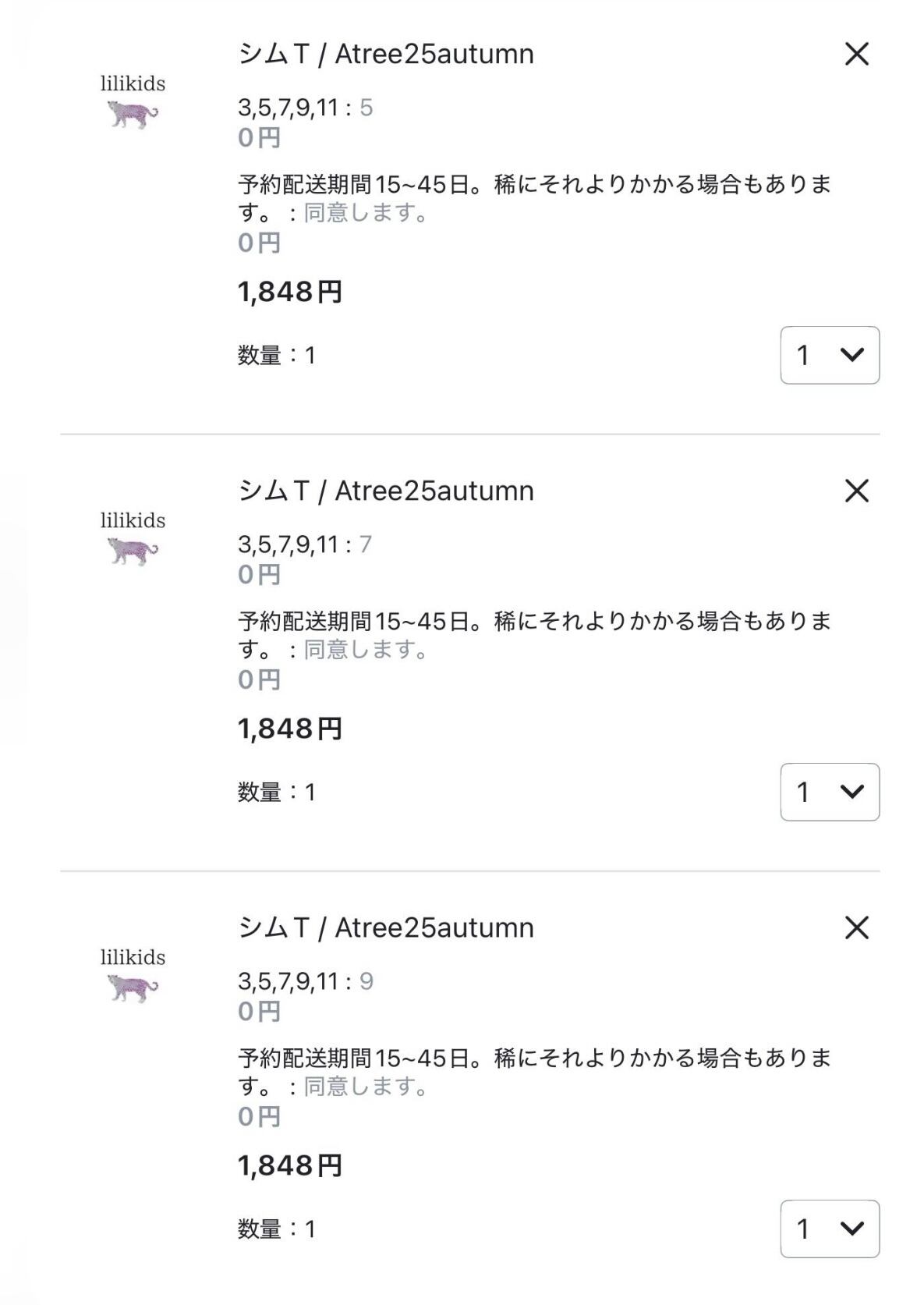Viewport: 924px width, 1305px height.
Task: Click the 1,848円 price of size 7 item
Action: [x=290, y=729]
